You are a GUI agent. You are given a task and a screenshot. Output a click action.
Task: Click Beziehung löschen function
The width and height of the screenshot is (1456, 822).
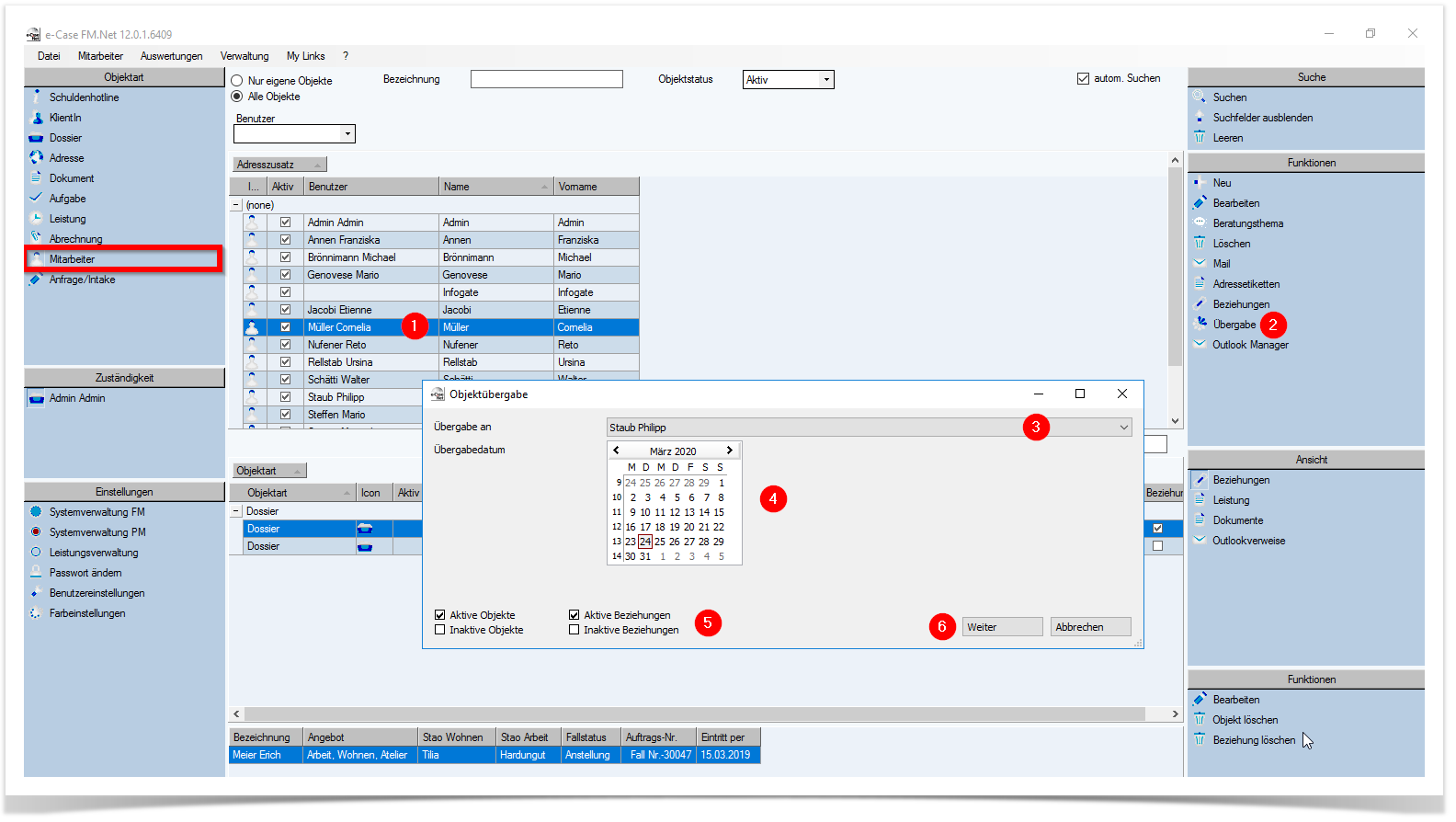[1254, 740]
